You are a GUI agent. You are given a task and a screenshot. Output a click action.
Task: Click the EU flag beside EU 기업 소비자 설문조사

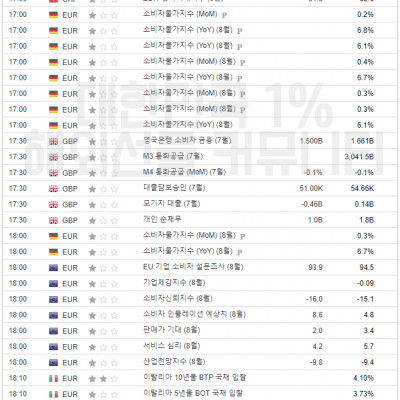tap(53, 268)
